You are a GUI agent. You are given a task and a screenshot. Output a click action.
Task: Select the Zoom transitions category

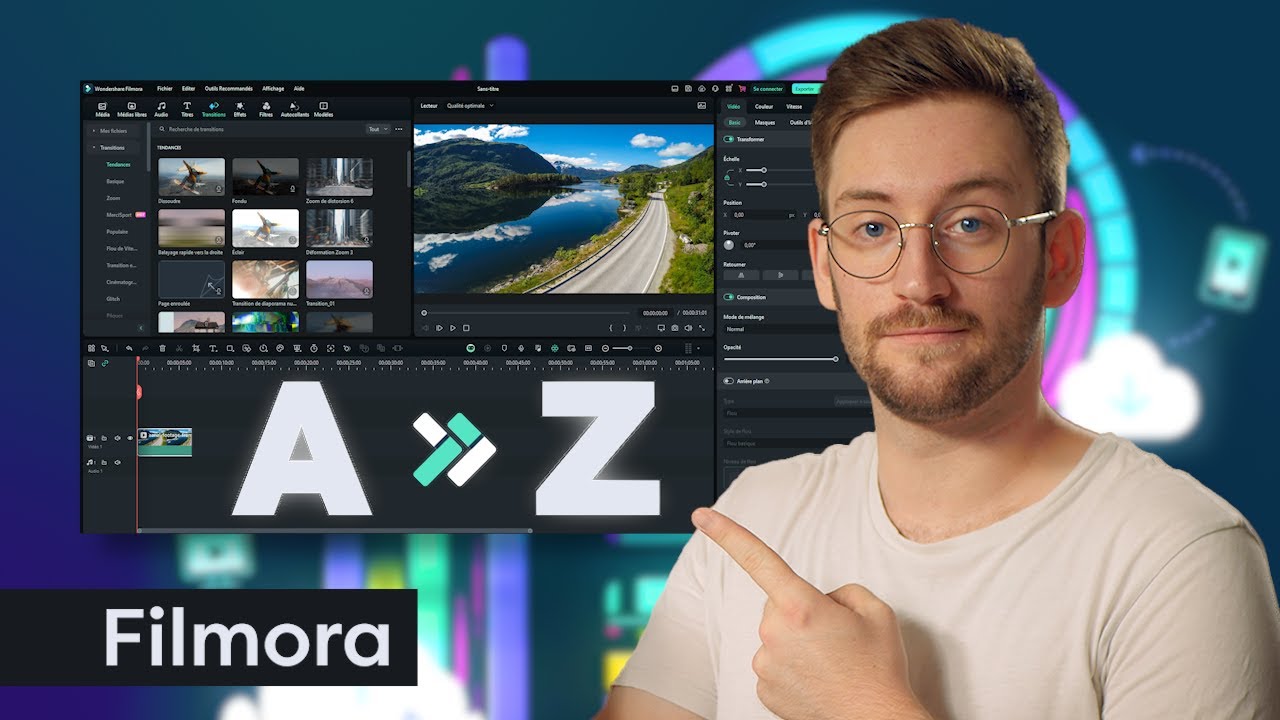(113, 198)
